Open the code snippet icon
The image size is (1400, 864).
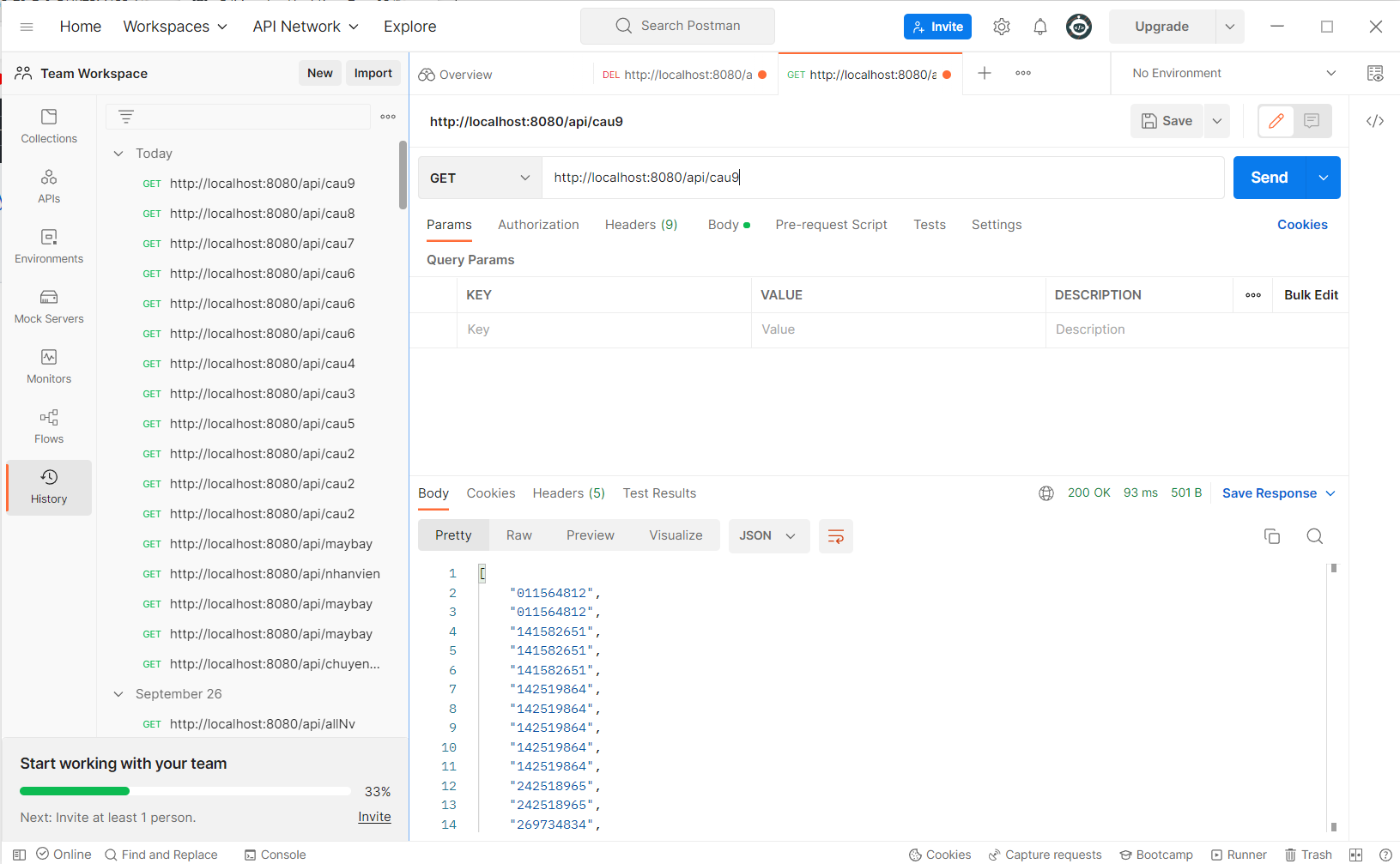coord(1375,121)
